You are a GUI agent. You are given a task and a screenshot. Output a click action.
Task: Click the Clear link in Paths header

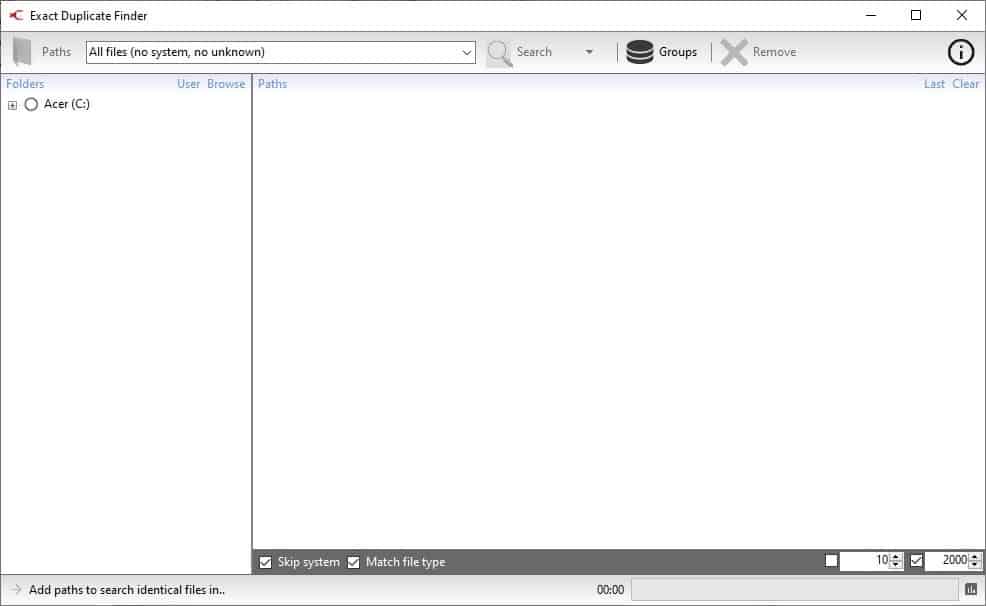tap(965, 84)
